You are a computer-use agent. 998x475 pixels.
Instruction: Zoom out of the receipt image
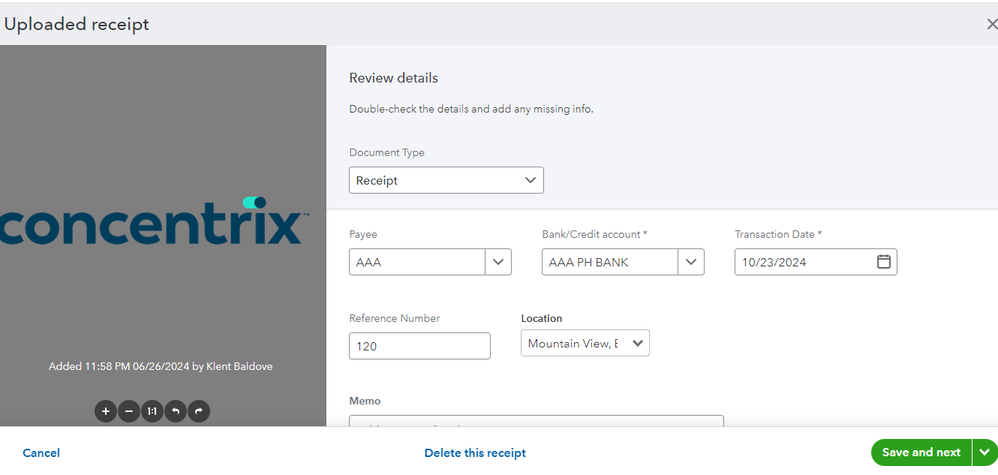pos(129,411)
